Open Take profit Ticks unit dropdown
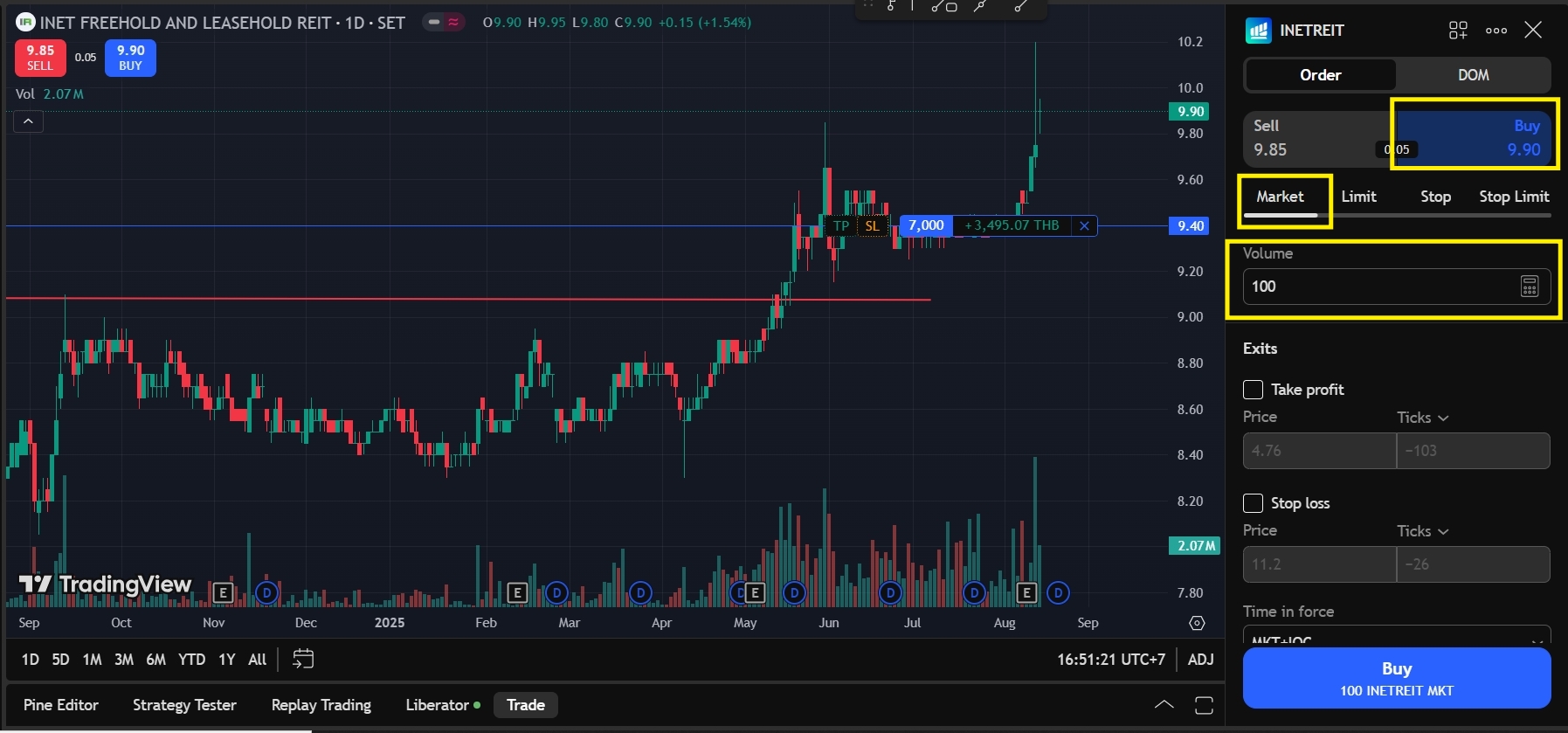The height and width of the screenshot is (733, 1568). point(1422,418)
